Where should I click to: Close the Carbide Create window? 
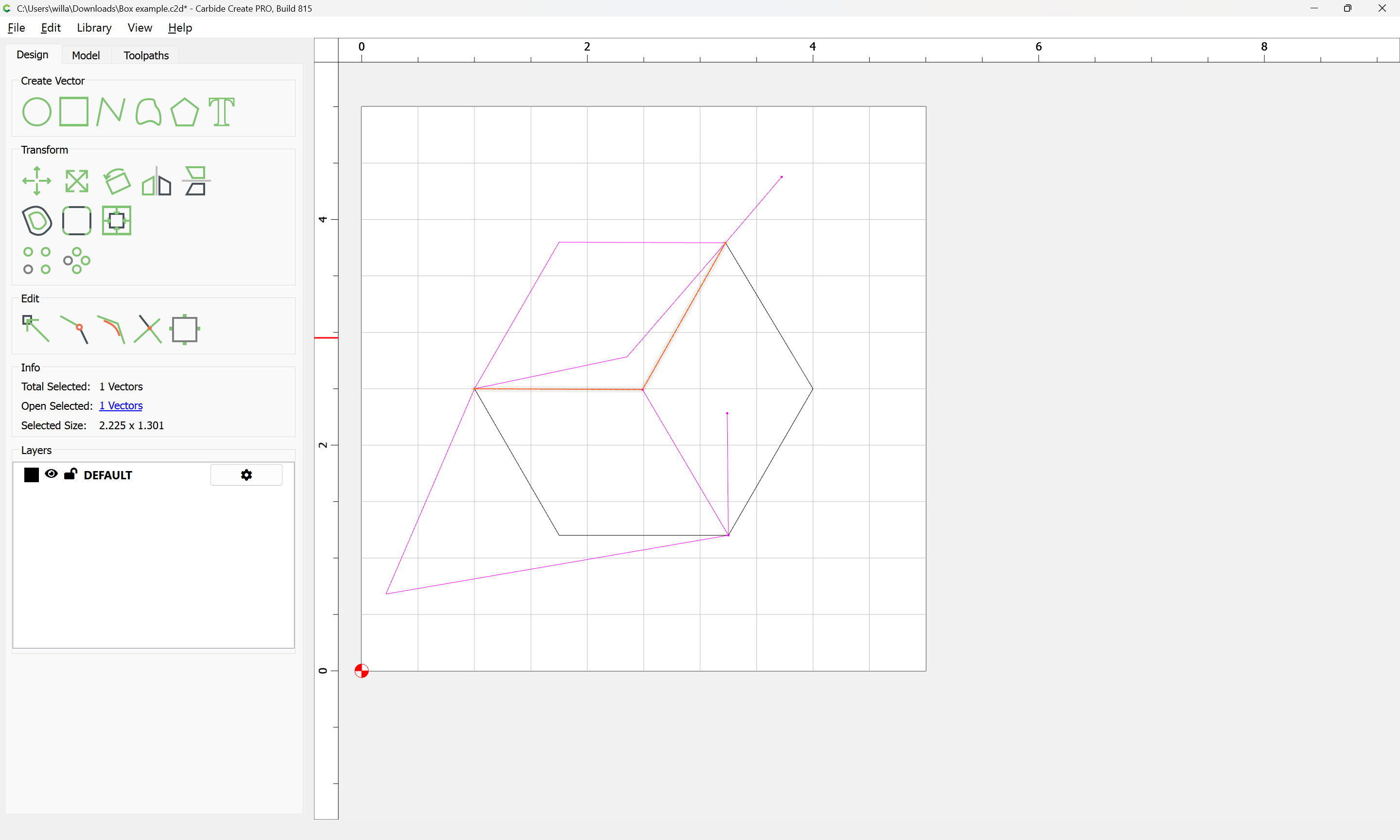tap(1382, 8)
